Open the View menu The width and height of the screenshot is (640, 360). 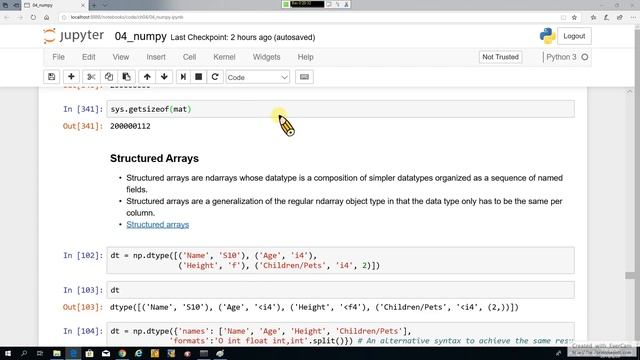[121, 57]
